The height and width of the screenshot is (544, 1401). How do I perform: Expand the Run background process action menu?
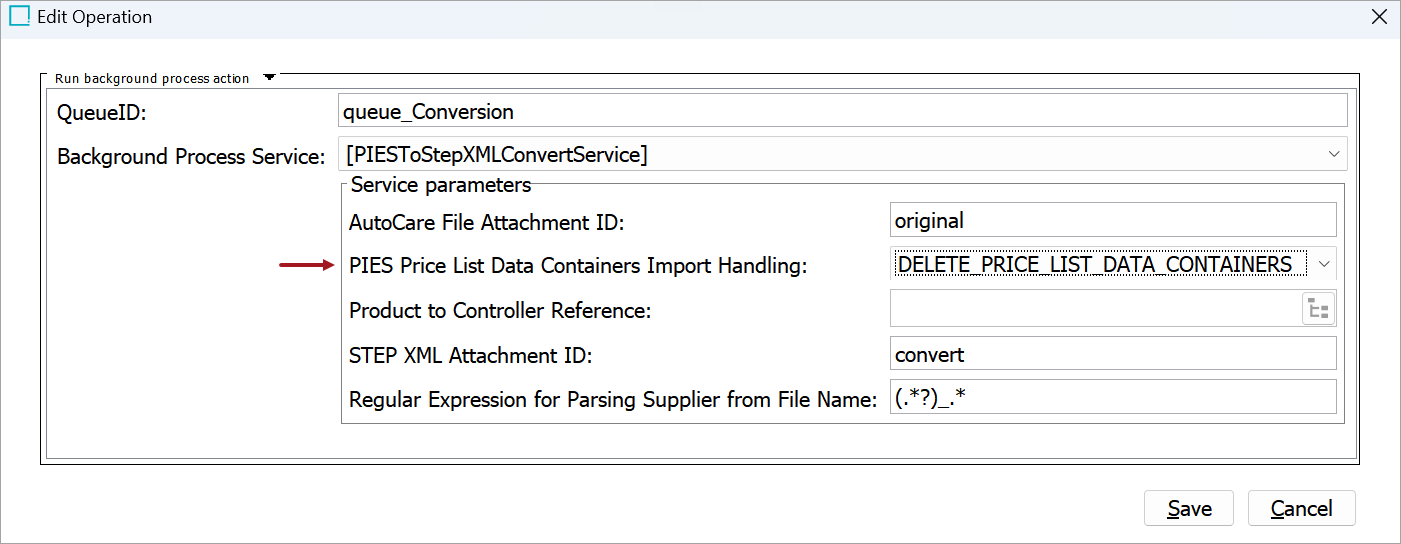point(269,77)
